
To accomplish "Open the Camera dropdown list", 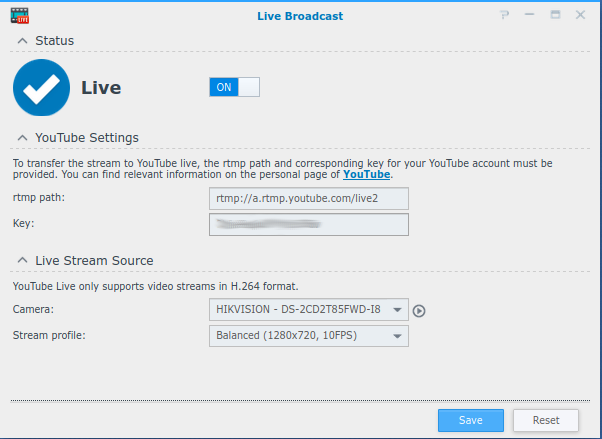I will pos(309,309).
